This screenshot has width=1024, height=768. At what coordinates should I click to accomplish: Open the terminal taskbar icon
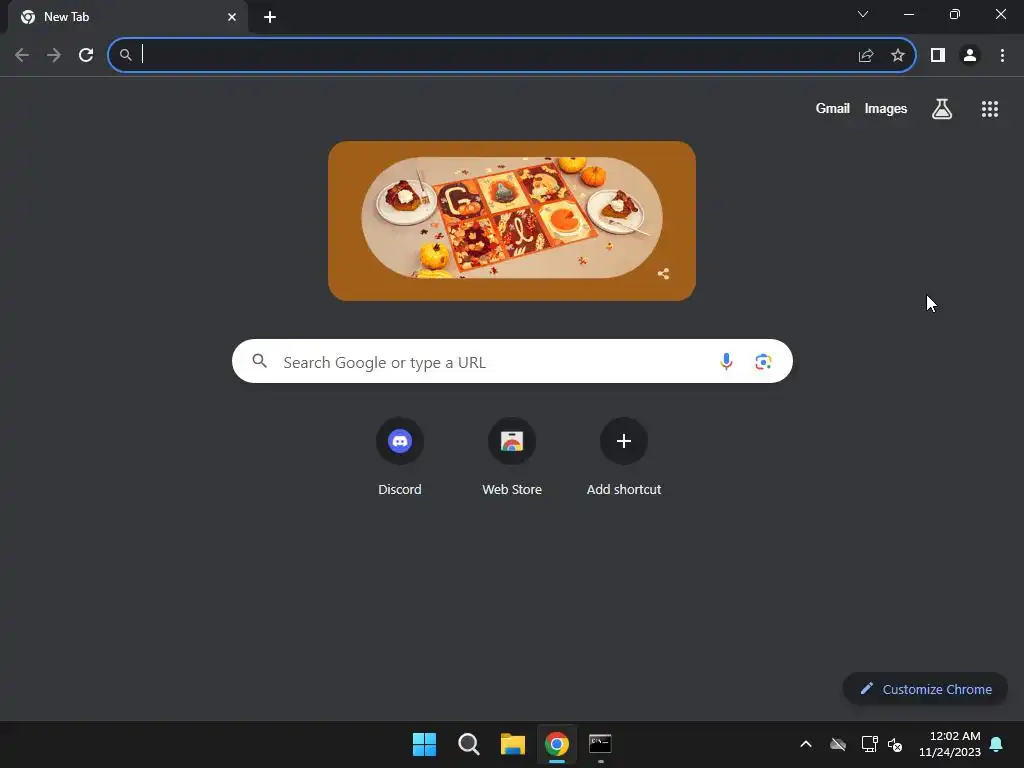click(x=600, y=744)
